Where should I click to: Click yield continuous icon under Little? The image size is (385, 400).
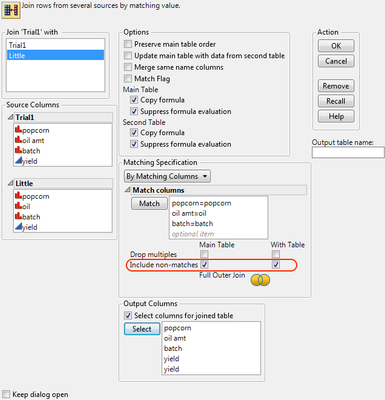[x=18, y=227]
